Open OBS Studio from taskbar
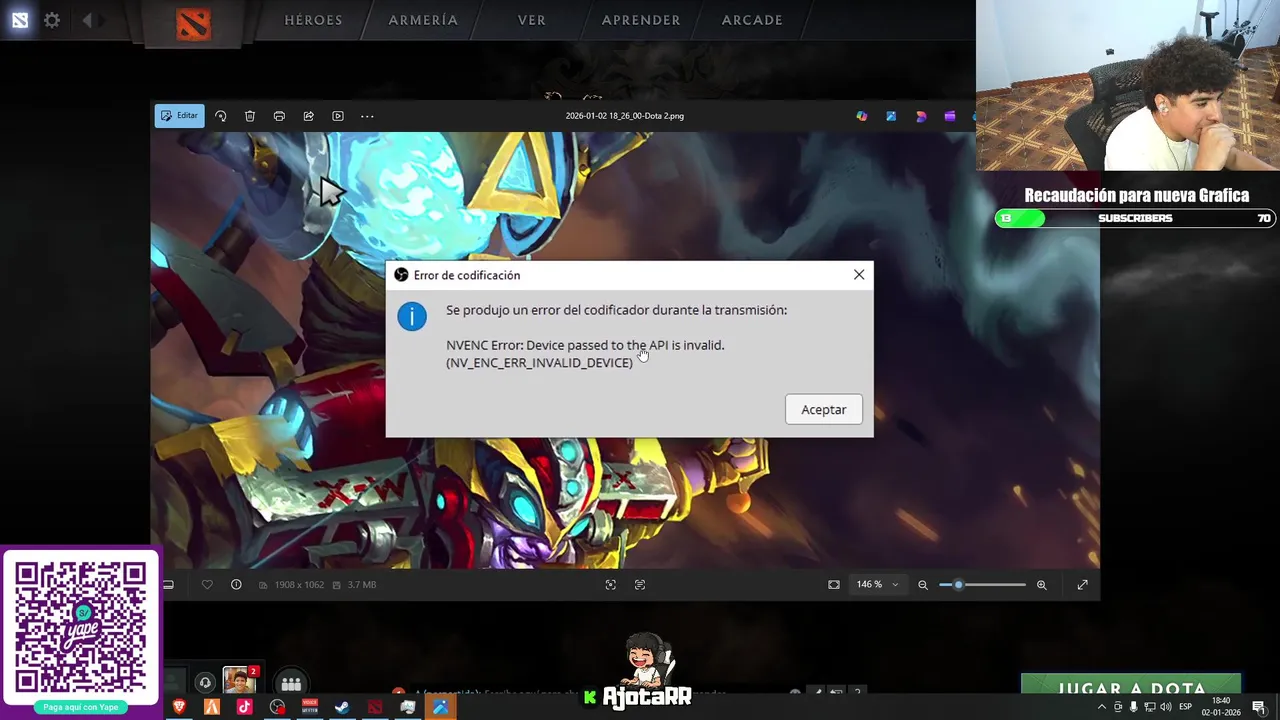1280x720 pixels. pyautogui.click(x=277, y=708)
